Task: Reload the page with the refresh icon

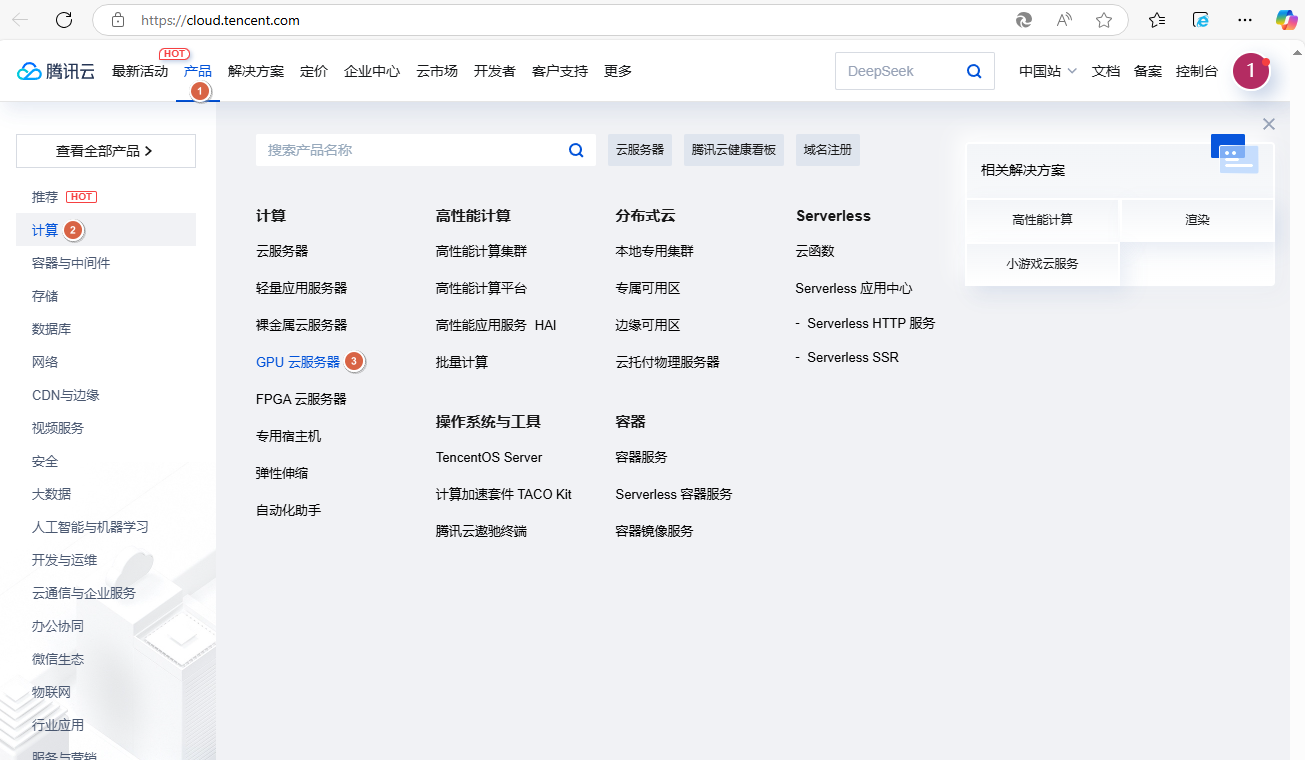Action: coord(64,20)
